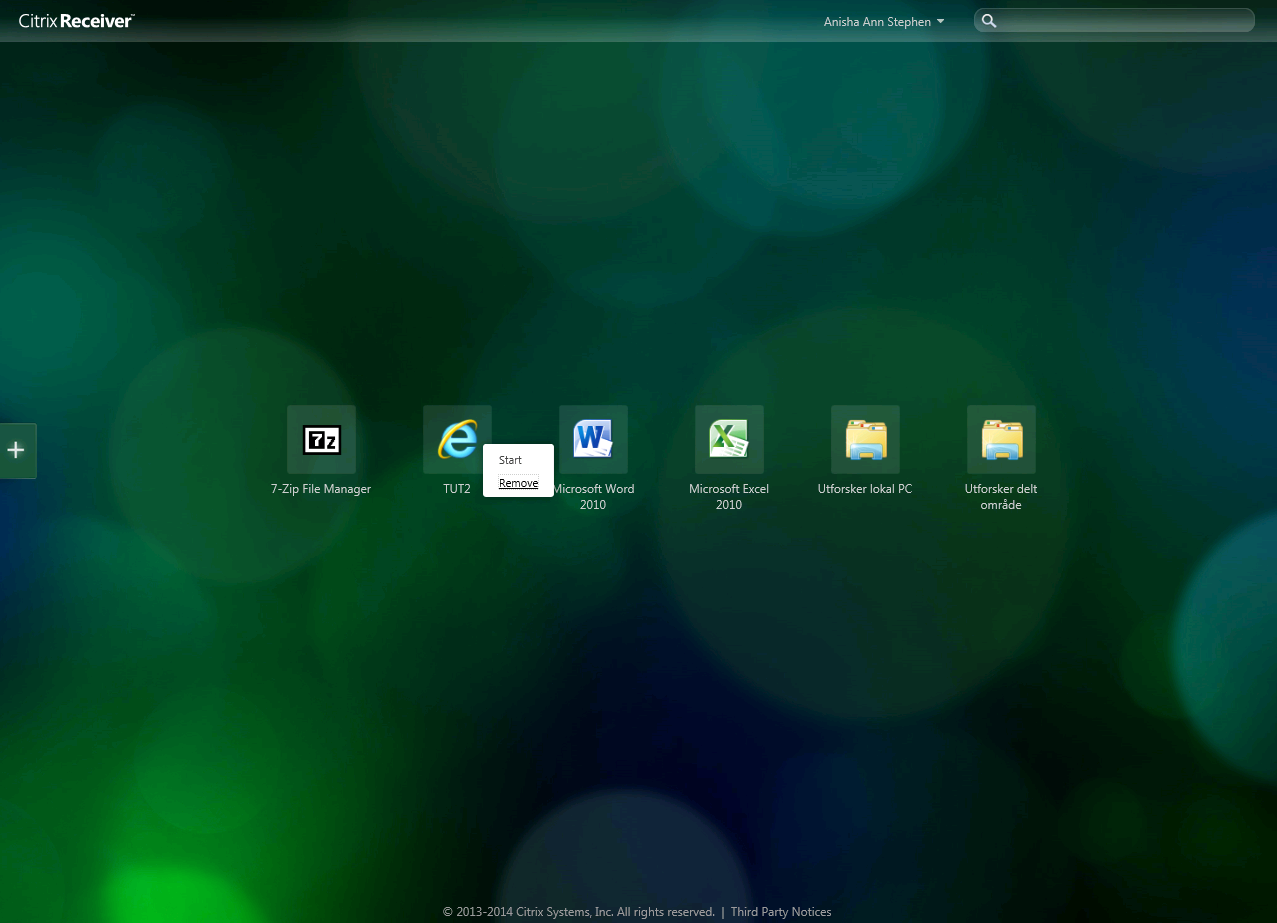Open the Anisha Ann Stephen user menu
This screenshot has height=923, width=1277.
pyautogui.click(x=876, y=22)
